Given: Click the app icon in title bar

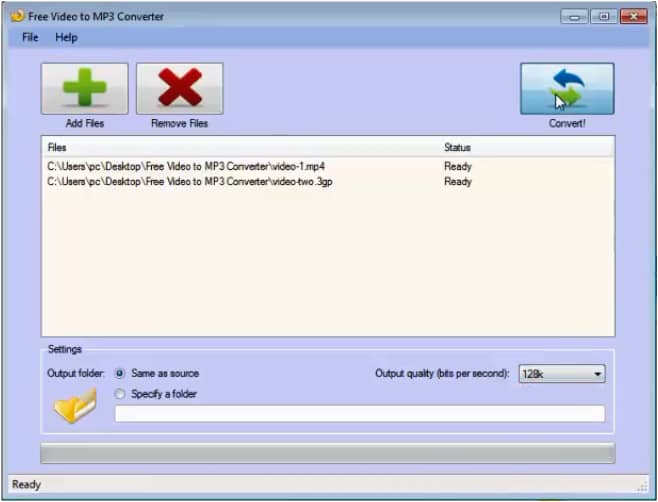Looking at the screenshot, I should [16, 16].
